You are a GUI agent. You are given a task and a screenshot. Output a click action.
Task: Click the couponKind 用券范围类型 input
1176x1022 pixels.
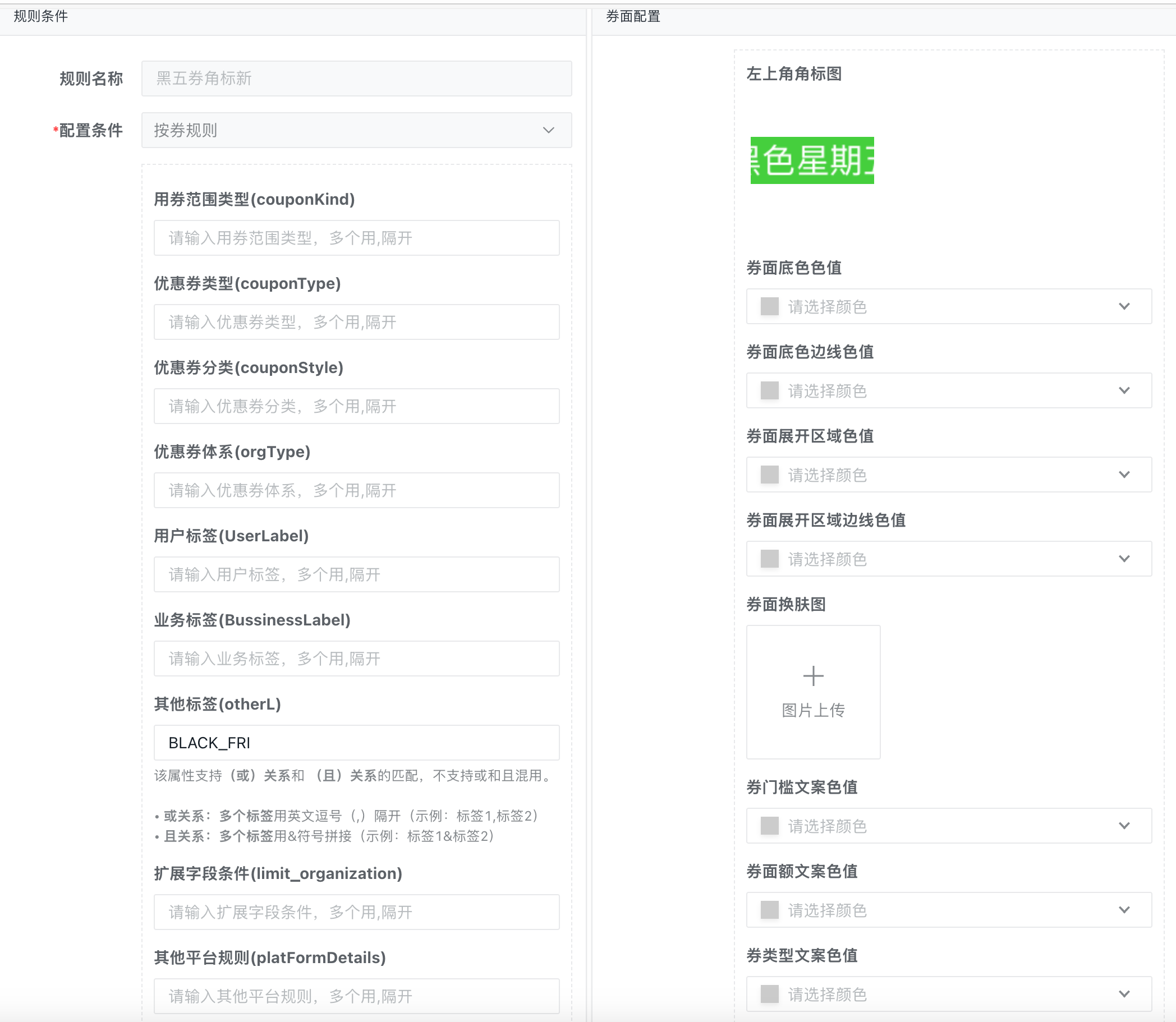[x=356, y=238]
